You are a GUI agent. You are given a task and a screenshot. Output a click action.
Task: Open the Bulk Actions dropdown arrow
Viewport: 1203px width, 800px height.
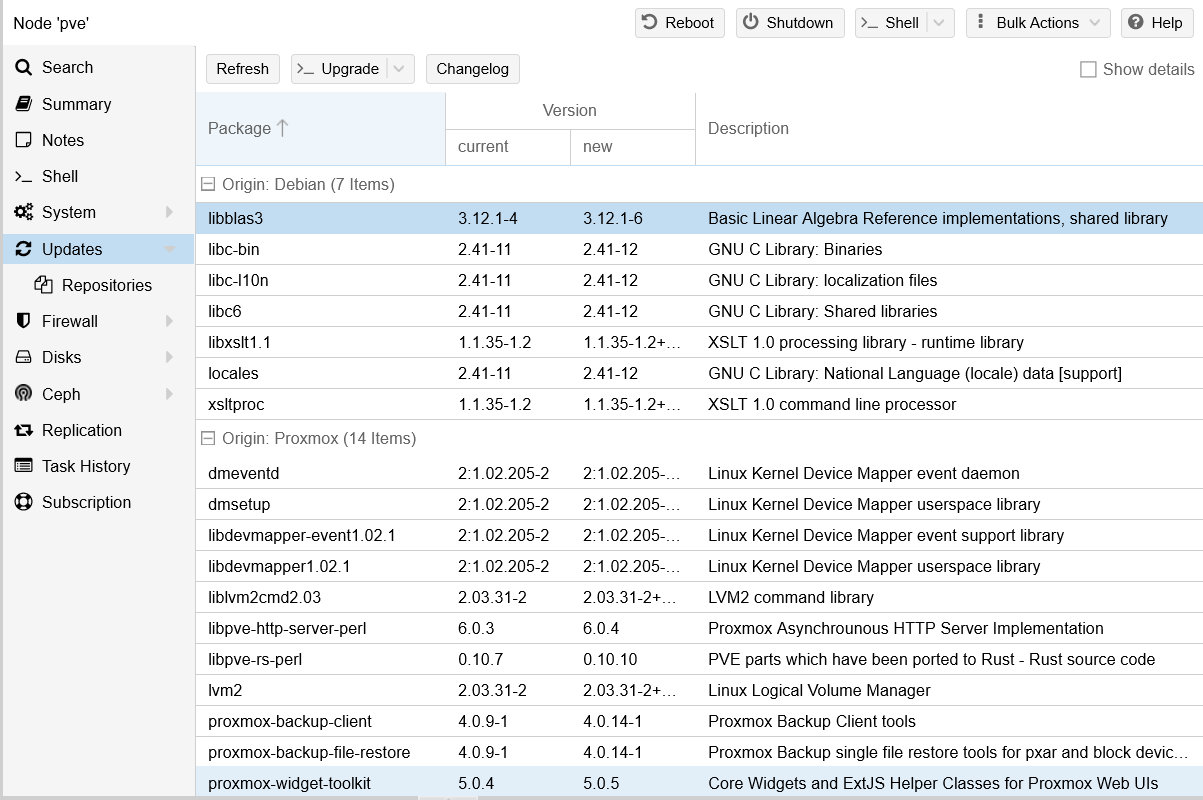coord(1094,23)
